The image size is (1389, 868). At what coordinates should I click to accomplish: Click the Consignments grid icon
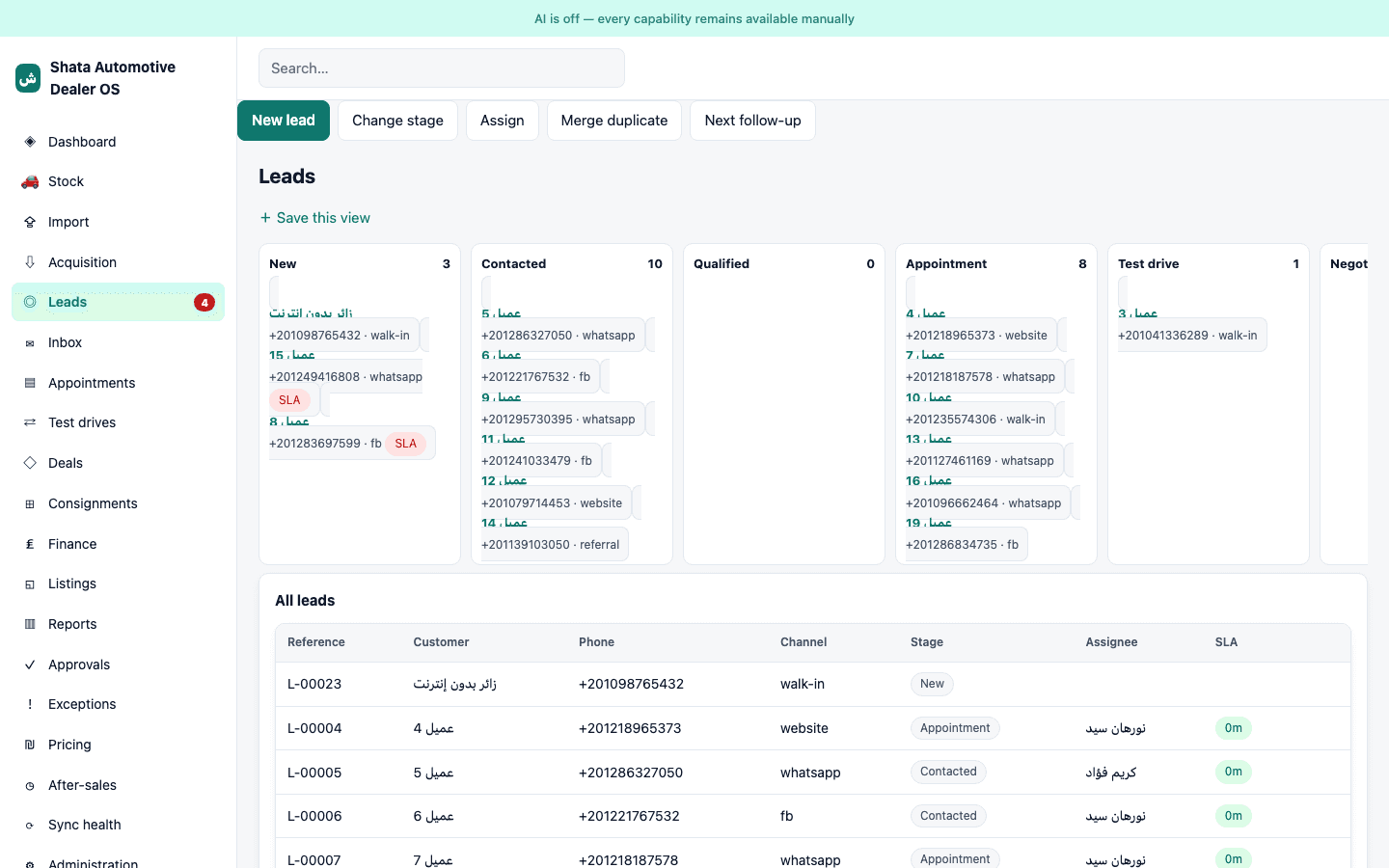coord(30,503)
